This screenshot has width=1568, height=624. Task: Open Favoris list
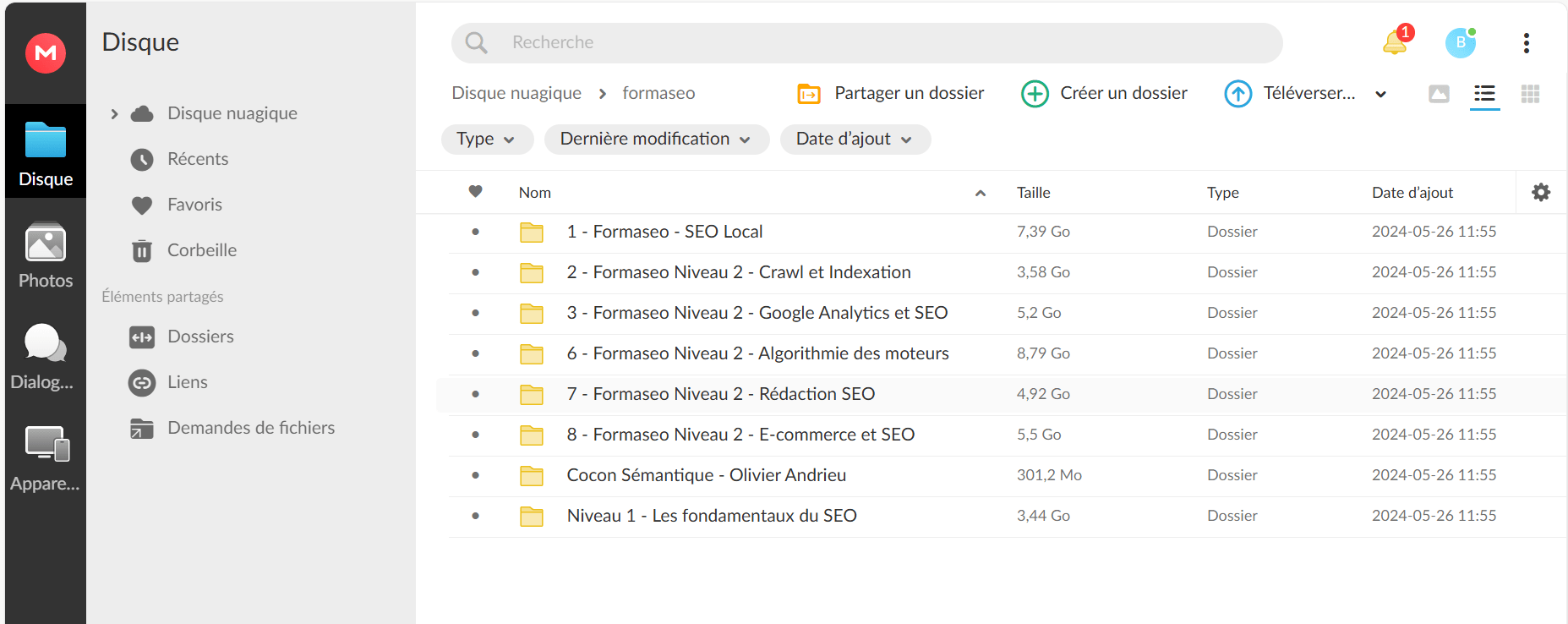point(194,205)
